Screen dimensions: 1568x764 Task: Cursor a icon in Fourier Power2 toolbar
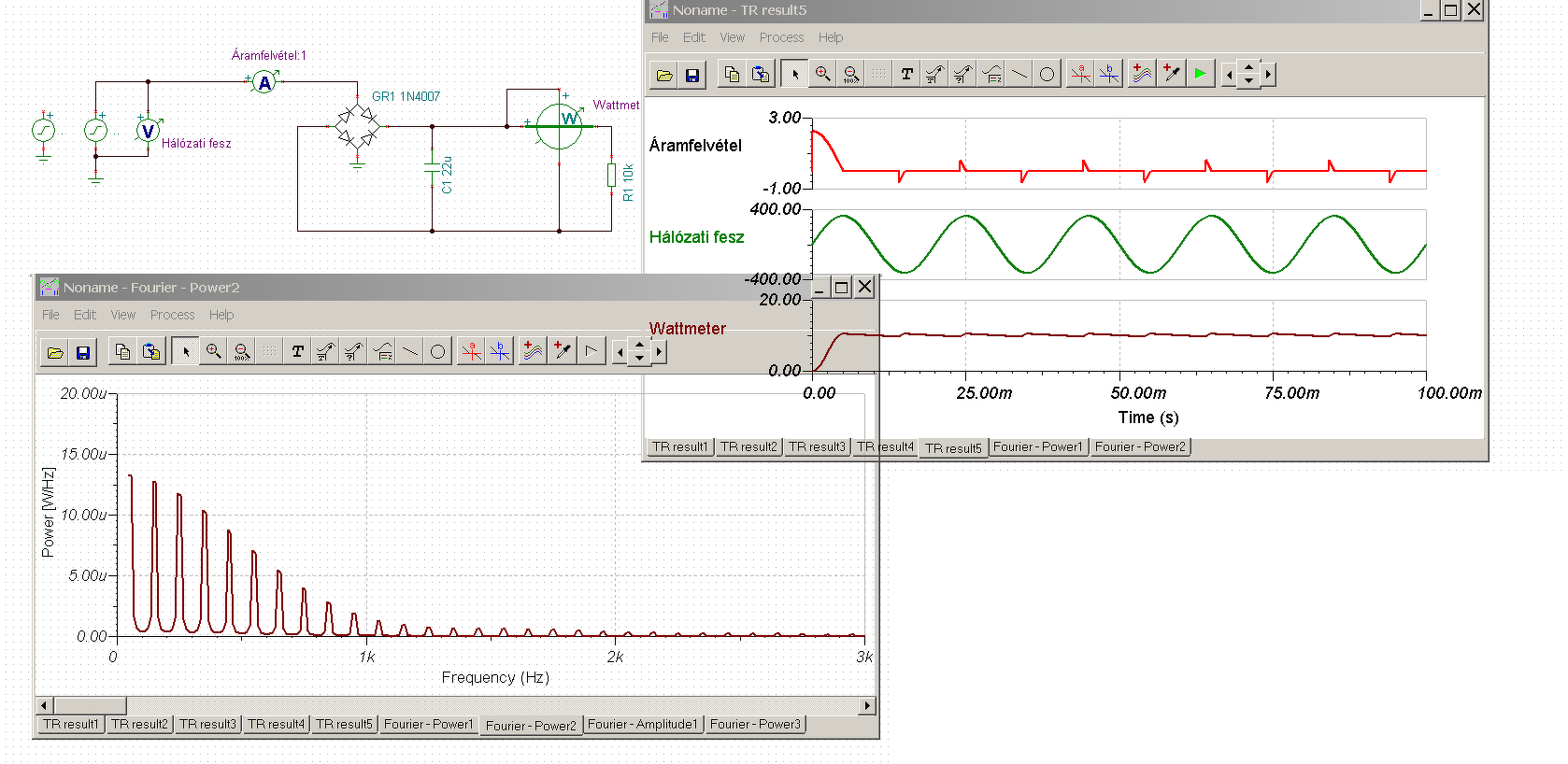pos(472,351)
